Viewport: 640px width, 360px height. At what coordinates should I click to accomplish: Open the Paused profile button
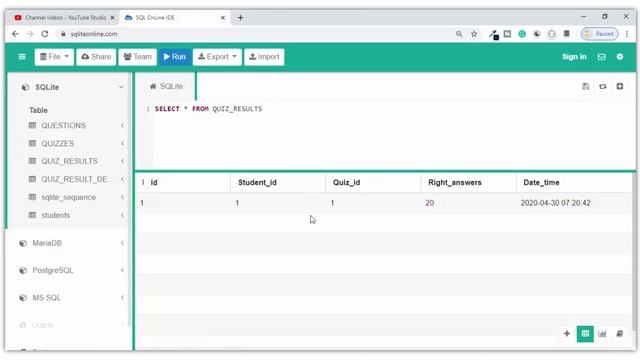click(599, 34)
